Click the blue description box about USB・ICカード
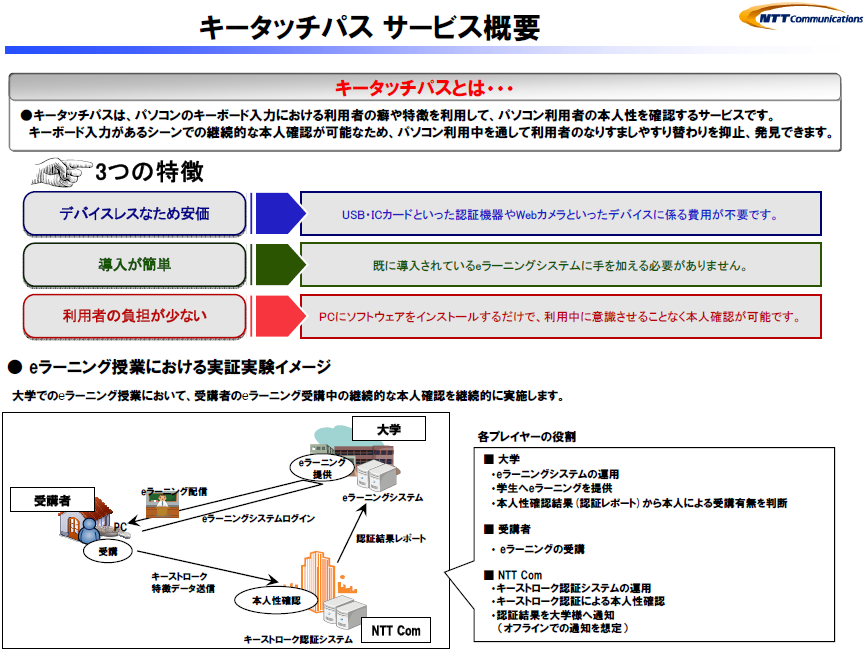Screen dimensions: 866x651 (x=561, y=214)
